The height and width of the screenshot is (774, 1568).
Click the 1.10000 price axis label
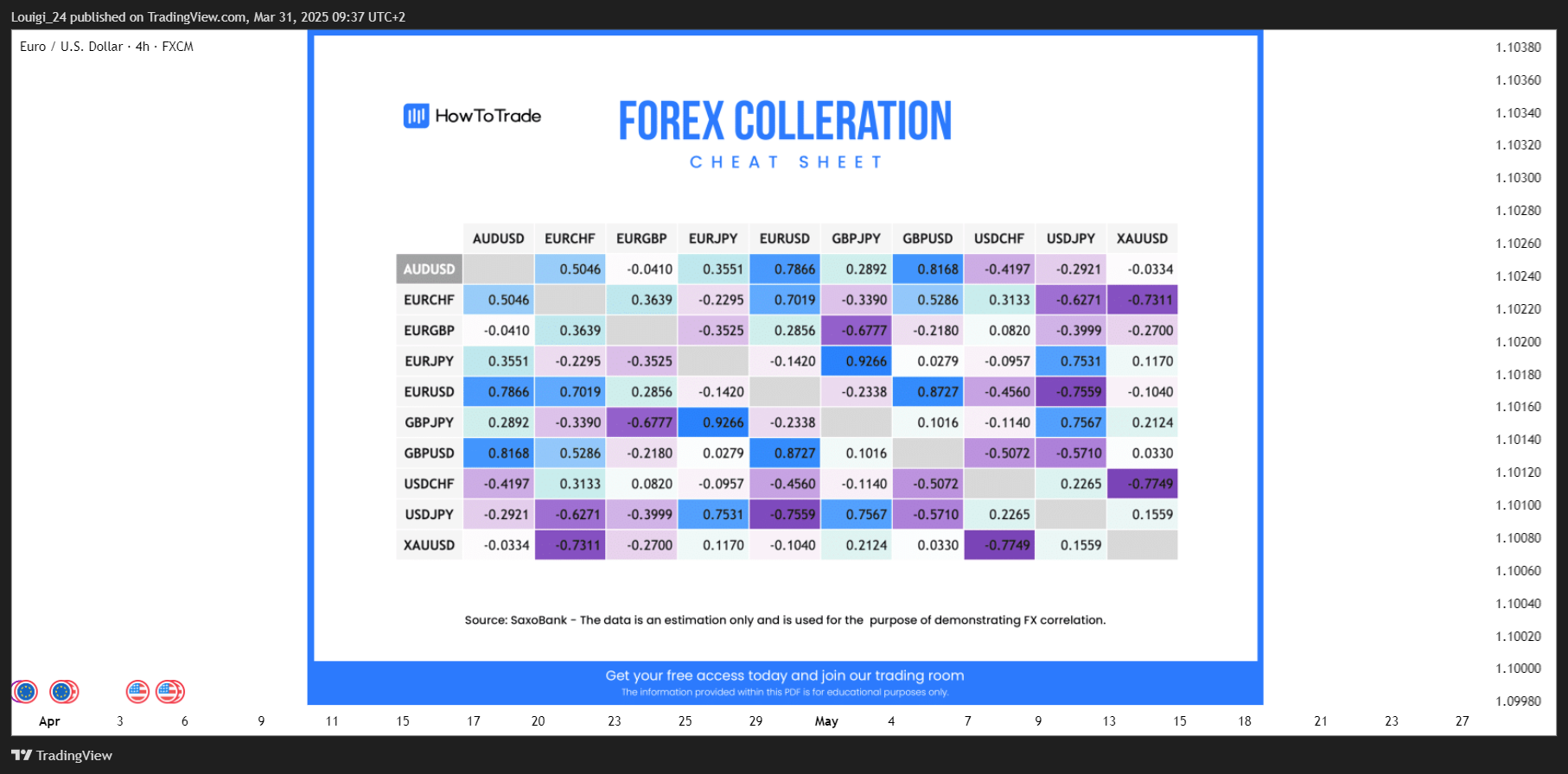point(1518,669)
